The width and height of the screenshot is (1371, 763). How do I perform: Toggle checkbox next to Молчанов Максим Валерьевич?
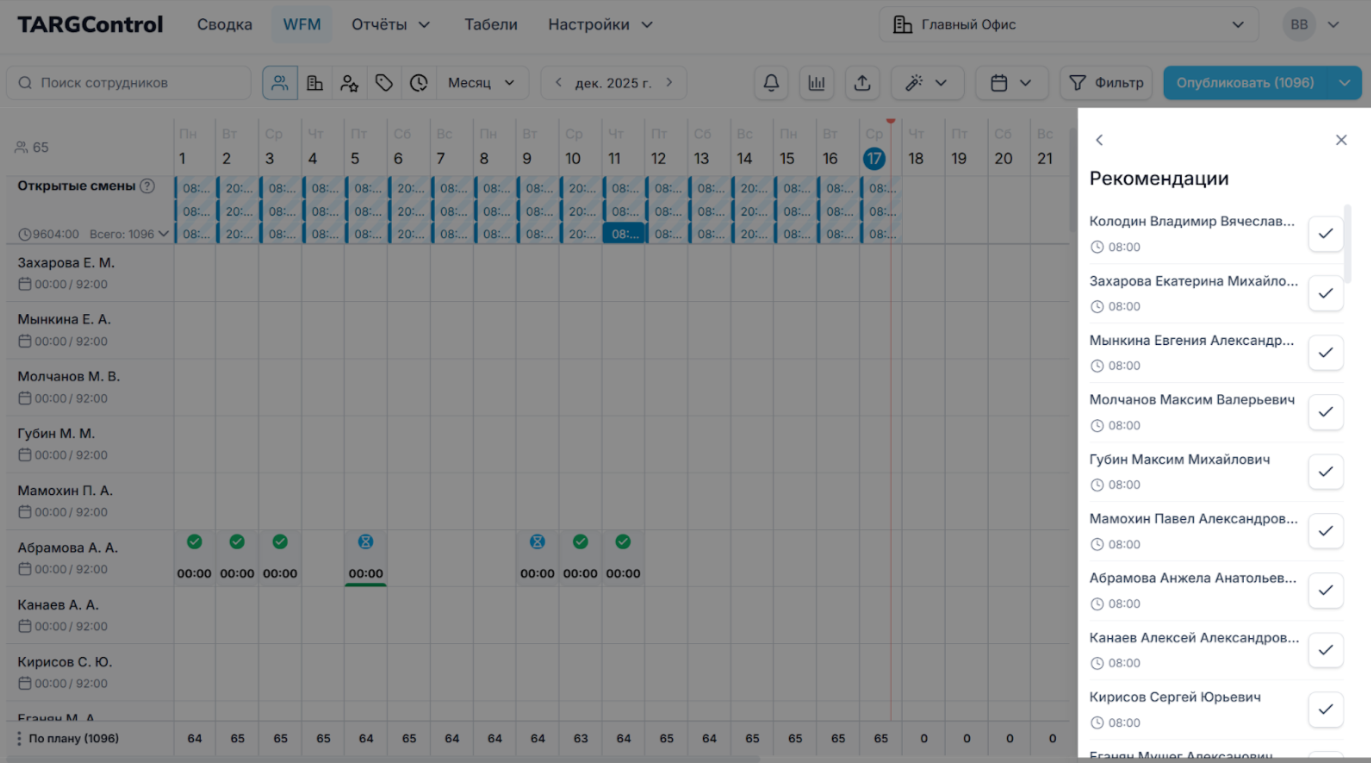[1325, 412]
